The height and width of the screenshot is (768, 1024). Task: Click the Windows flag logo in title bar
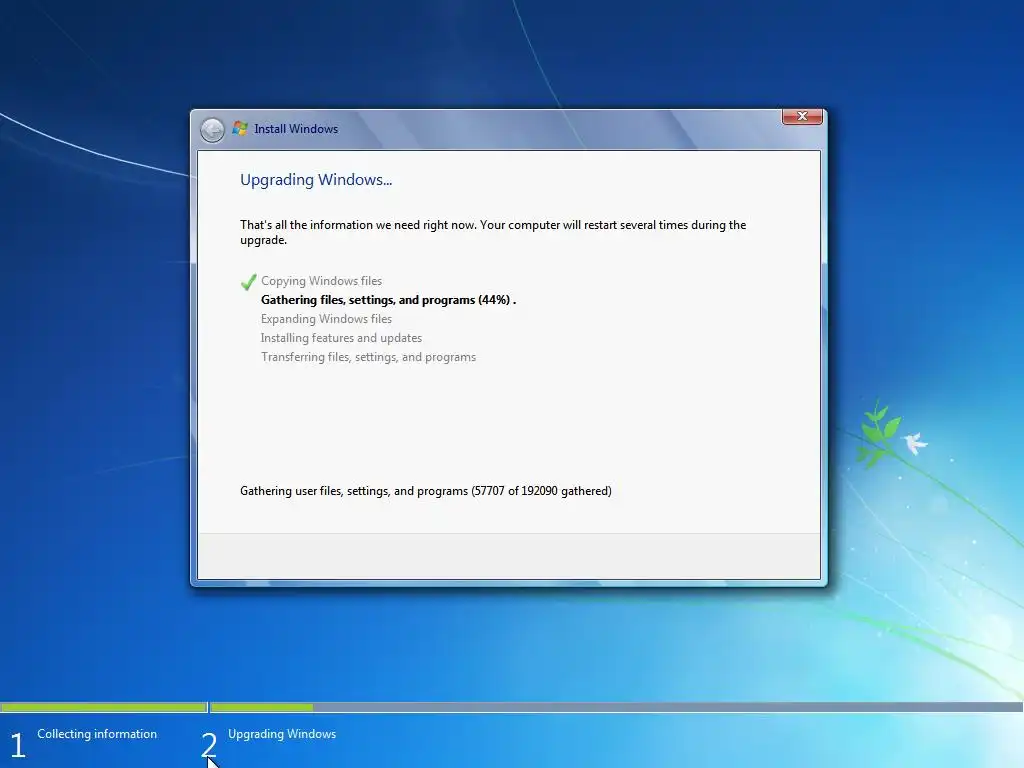point(240,129)
